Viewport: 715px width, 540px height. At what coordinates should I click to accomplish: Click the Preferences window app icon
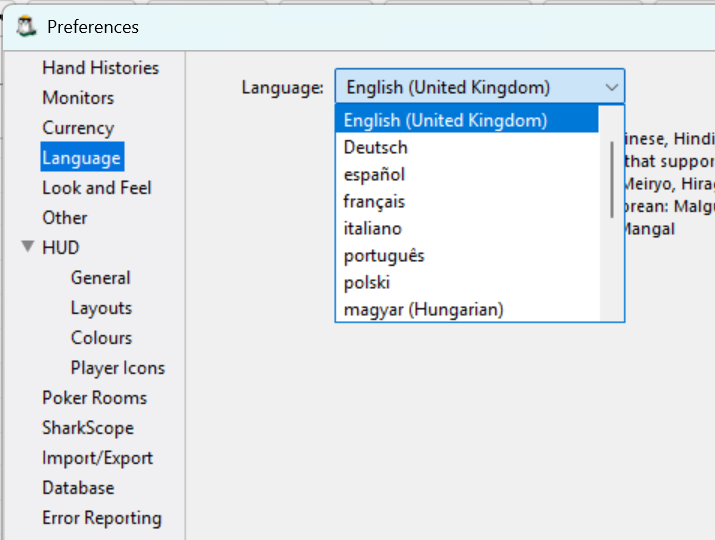coord(26,26)
